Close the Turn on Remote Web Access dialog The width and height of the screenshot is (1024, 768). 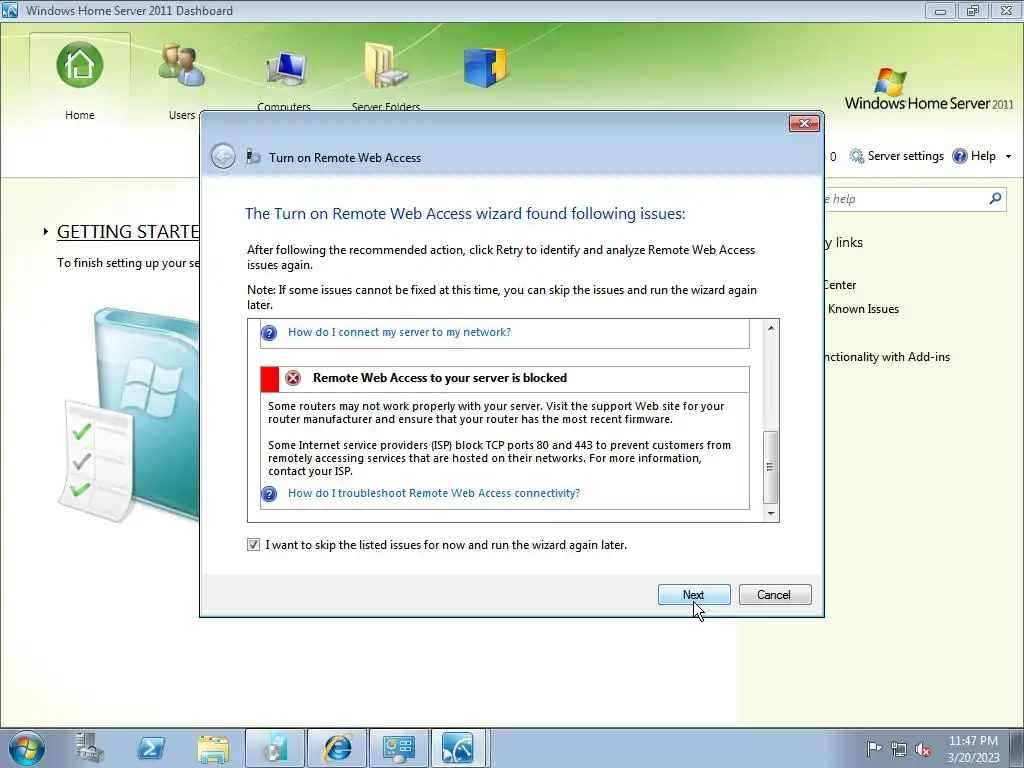coord(804,123)
